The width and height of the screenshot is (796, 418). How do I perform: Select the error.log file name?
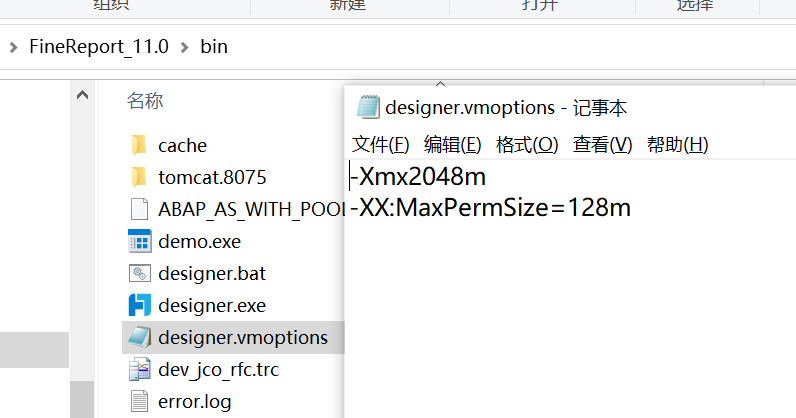(194, 401)
